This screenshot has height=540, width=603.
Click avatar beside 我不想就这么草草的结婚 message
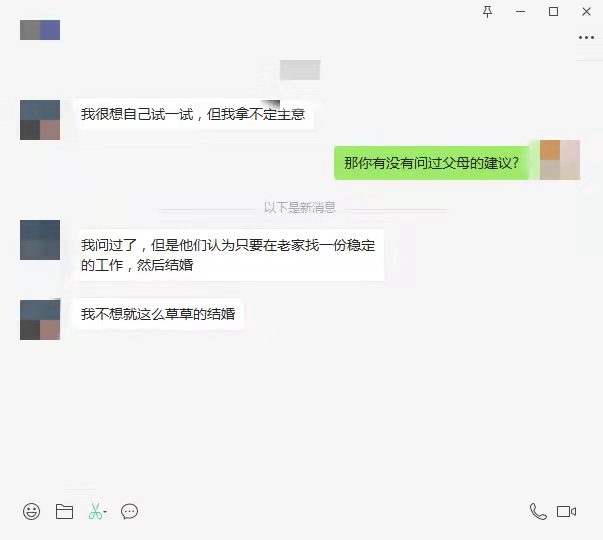click(x=40, y=320)
